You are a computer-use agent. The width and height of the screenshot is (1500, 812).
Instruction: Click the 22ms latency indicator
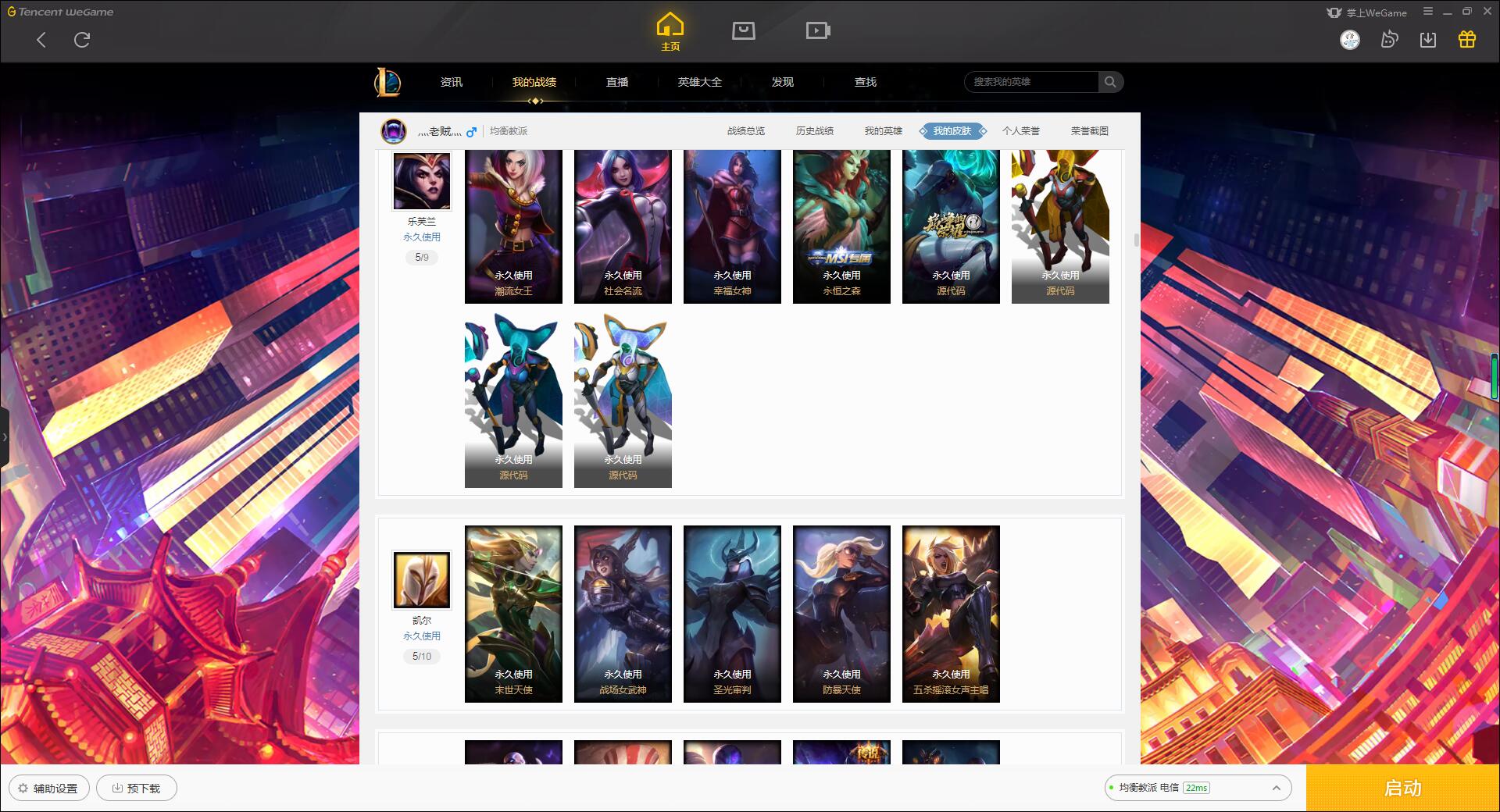1196,788
